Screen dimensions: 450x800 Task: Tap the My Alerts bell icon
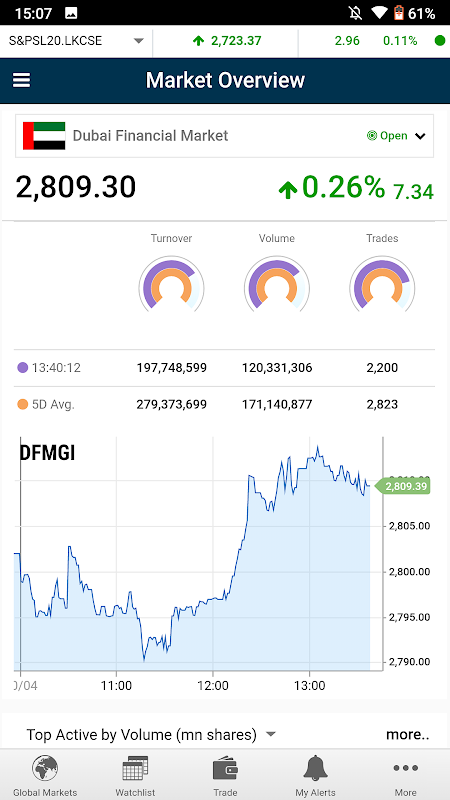(315, 769)
